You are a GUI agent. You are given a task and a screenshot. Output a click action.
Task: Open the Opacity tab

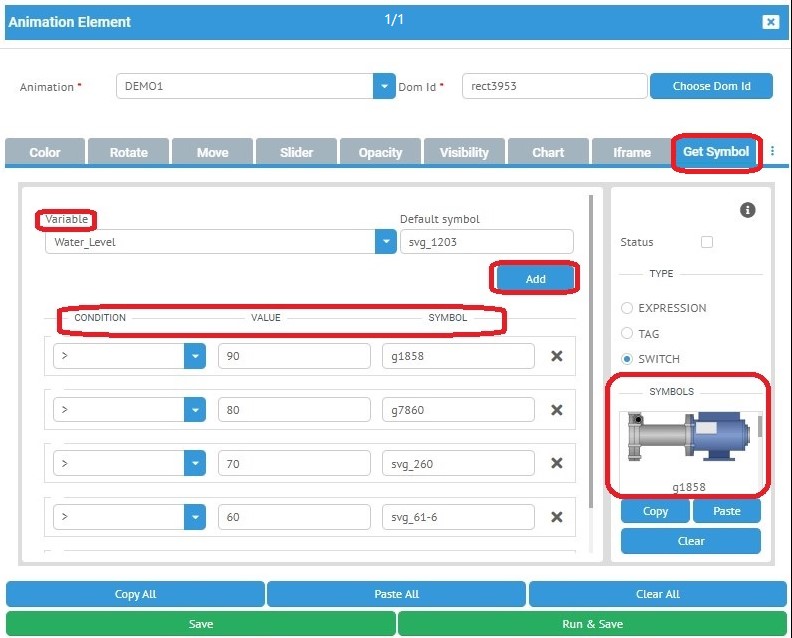click(x=380, y=152)
